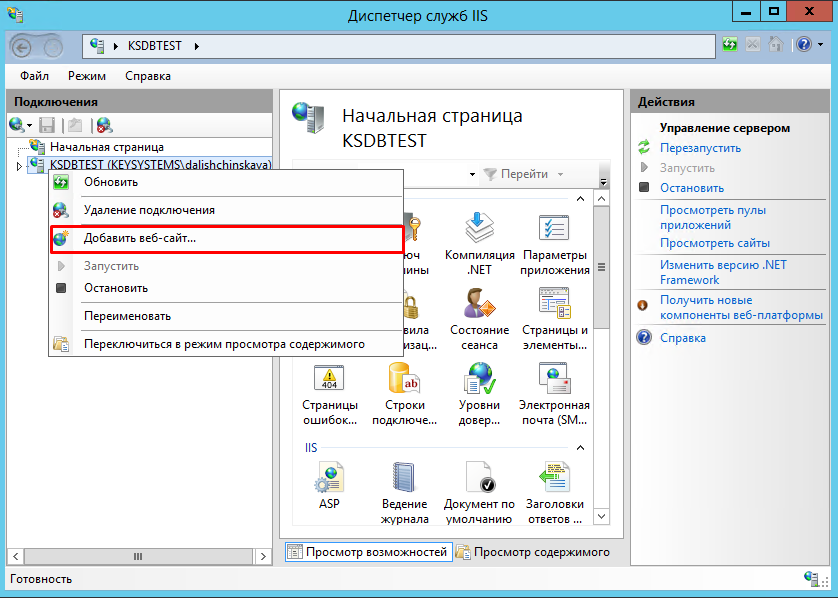The image size is (838, 598).
Task: Open the Режим menu
Action: click(x=87, y=76)
